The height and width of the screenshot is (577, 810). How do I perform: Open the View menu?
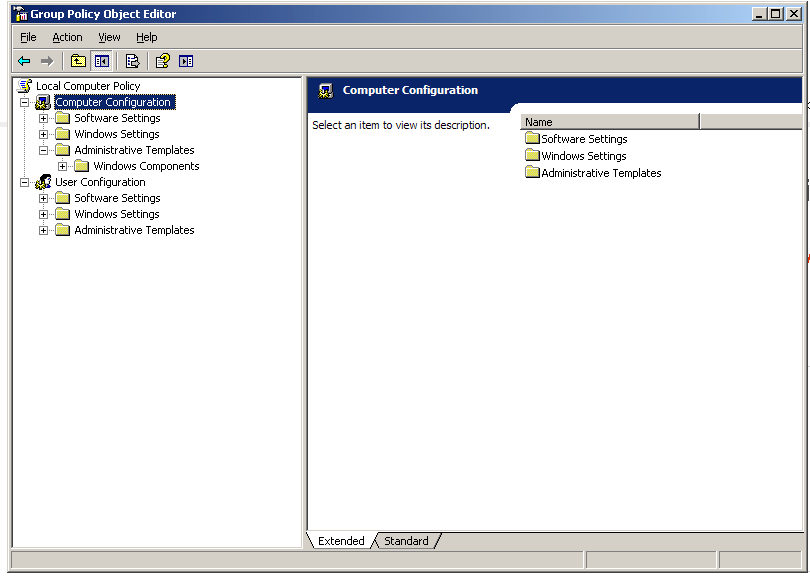click(109, 37)
